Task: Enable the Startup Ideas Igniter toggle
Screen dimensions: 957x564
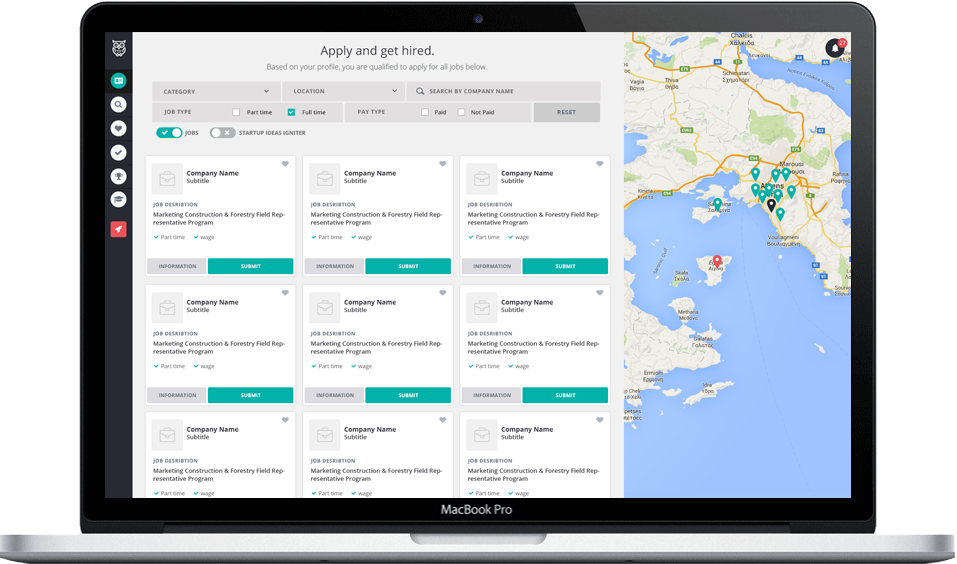Action: (222, 132)
